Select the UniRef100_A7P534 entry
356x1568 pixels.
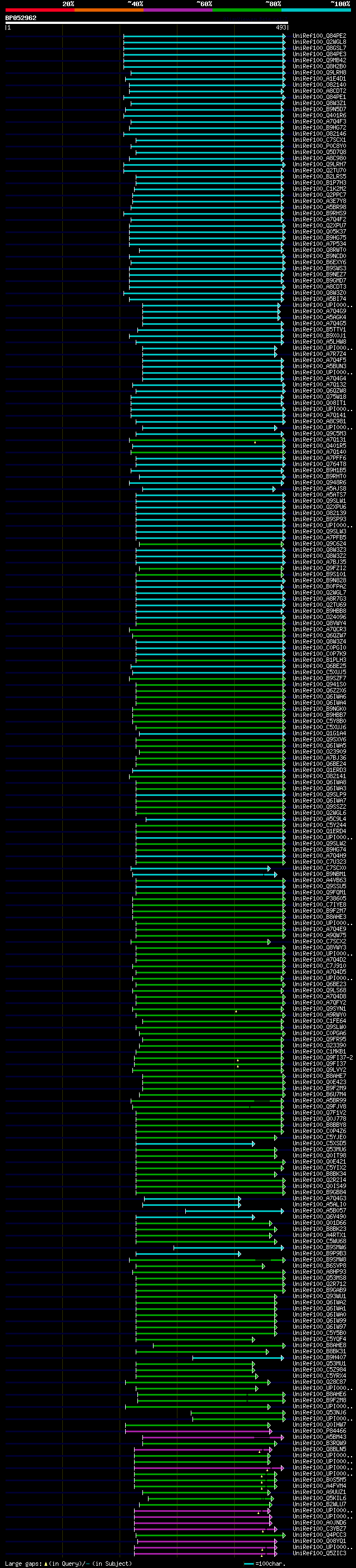click(x=319, y=244)
